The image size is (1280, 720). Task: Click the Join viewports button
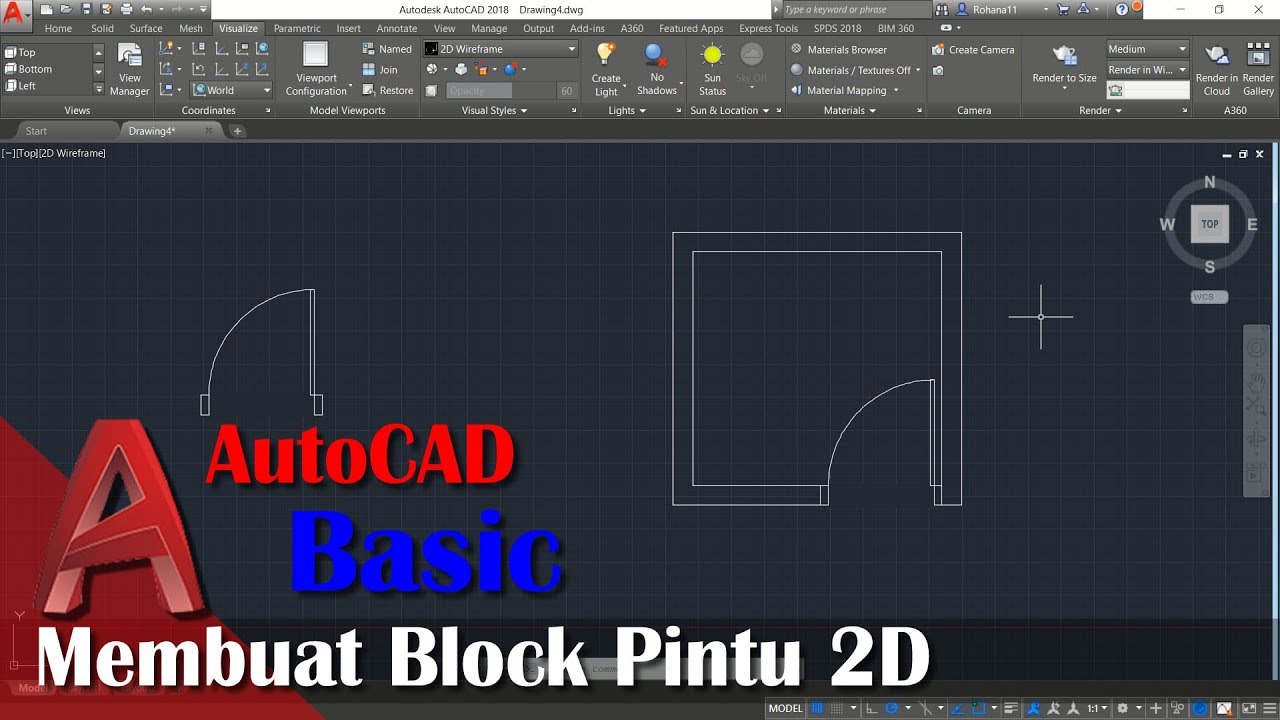[x=379, y=70]
